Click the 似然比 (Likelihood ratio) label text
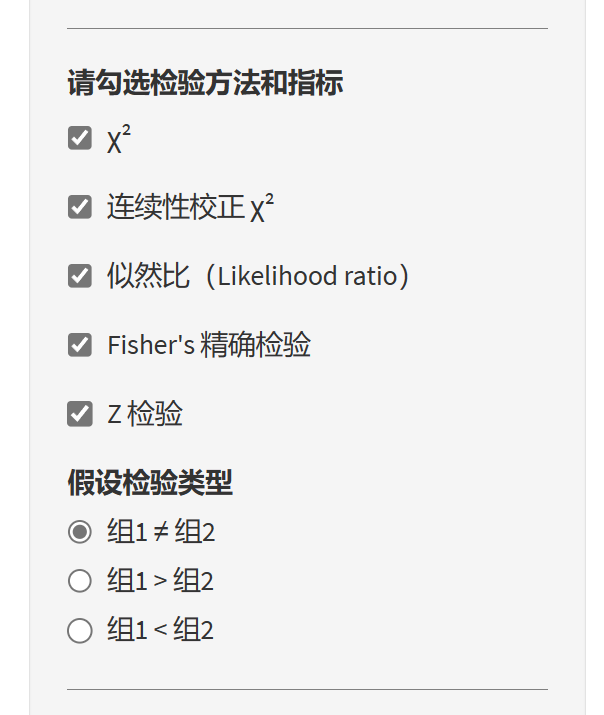The image size is (604, 715). (x=258, y=276)
